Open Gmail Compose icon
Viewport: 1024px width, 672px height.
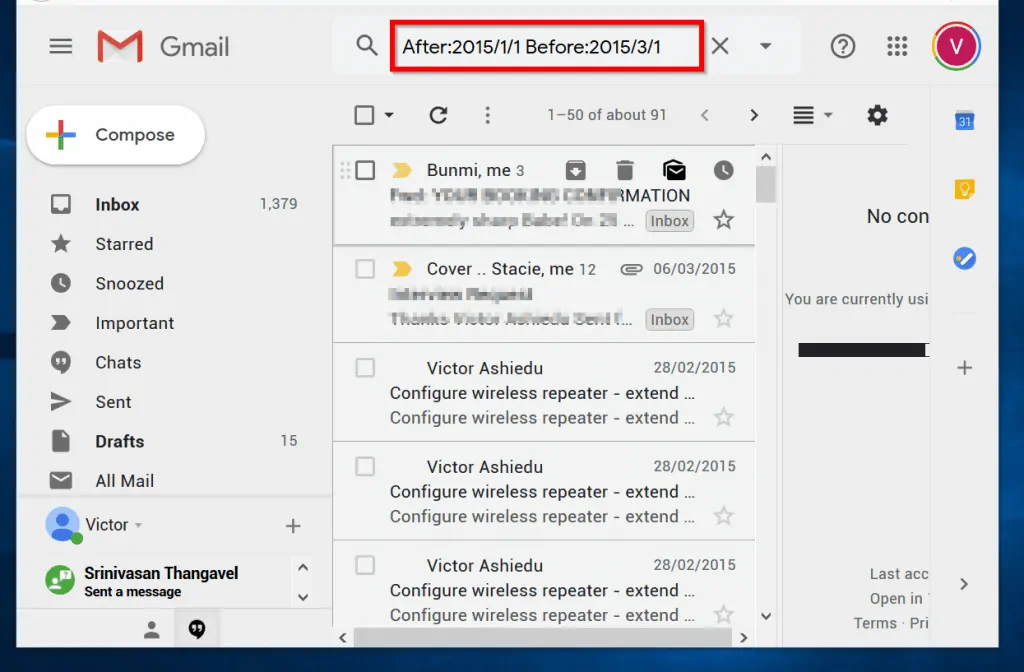coord(61,135)
